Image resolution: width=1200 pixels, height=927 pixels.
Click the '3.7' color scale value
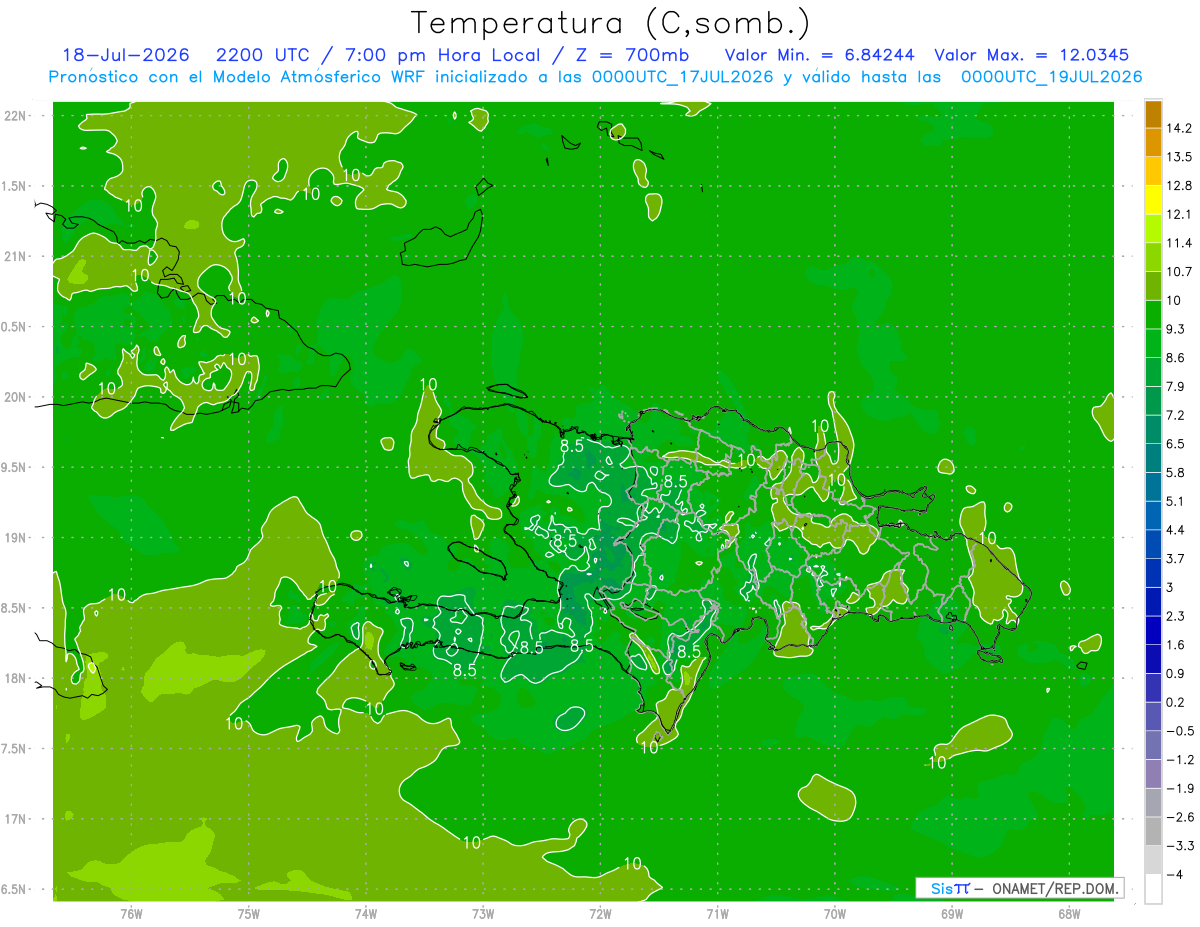point(1176,558)
